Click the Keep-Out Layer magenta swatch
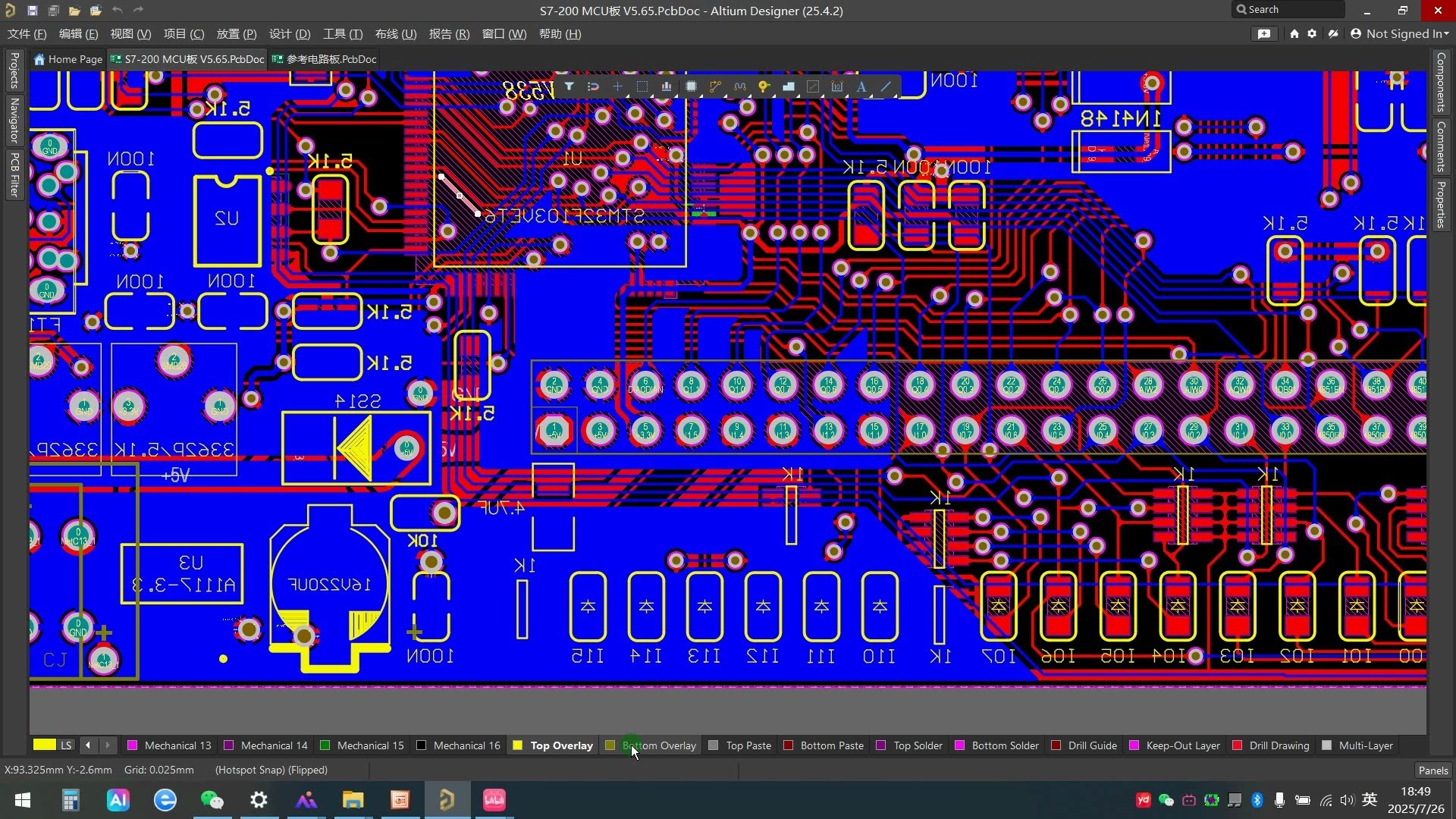 [x=1134, y=746]
